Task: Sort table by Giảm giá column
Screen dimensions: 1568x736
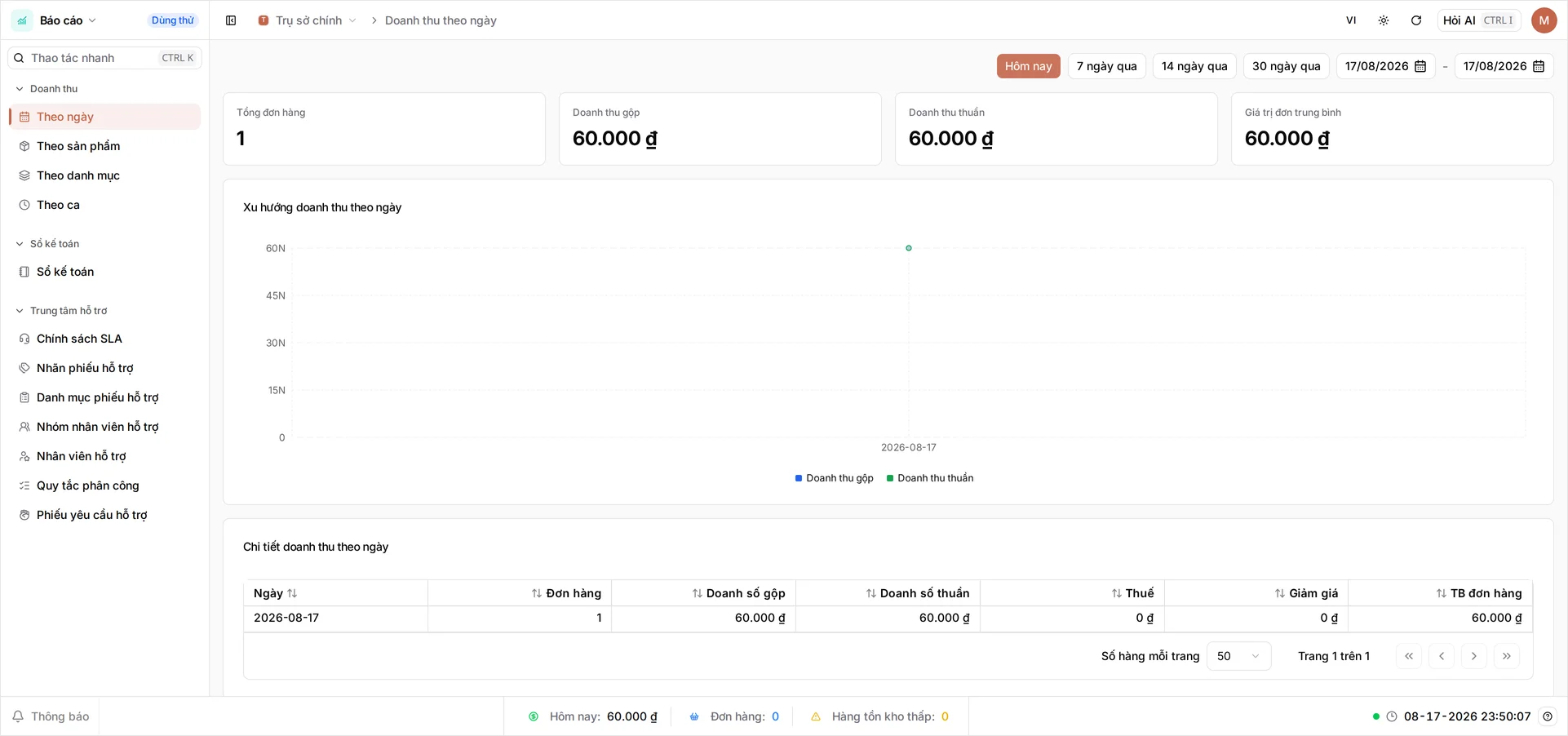Action: point(1306,593)
